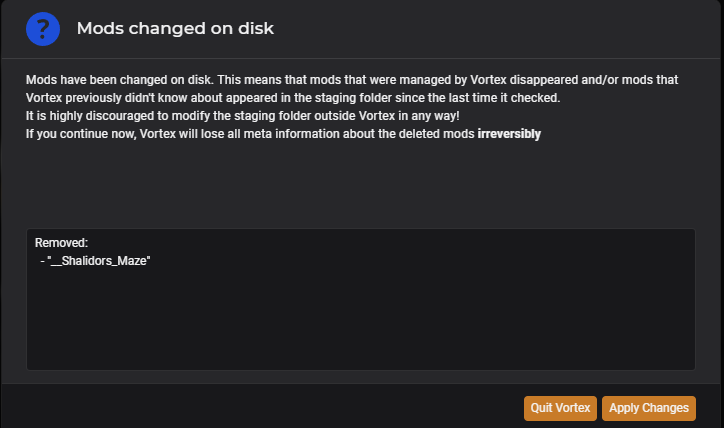Click the line starting "If you continue now"
Image resolution: width=724 pixels, height=428 pixels.
(x=283, y=134)
